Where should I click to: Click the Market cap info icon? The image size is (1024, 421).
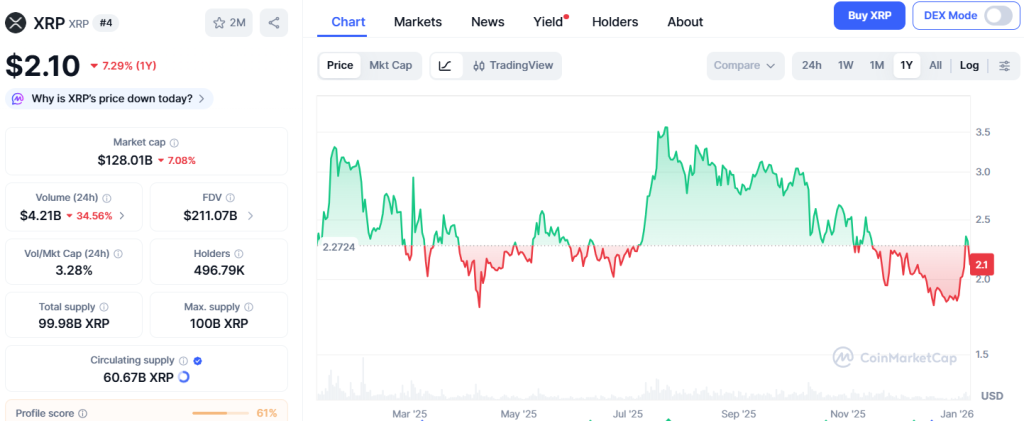[x=174, y=143]
